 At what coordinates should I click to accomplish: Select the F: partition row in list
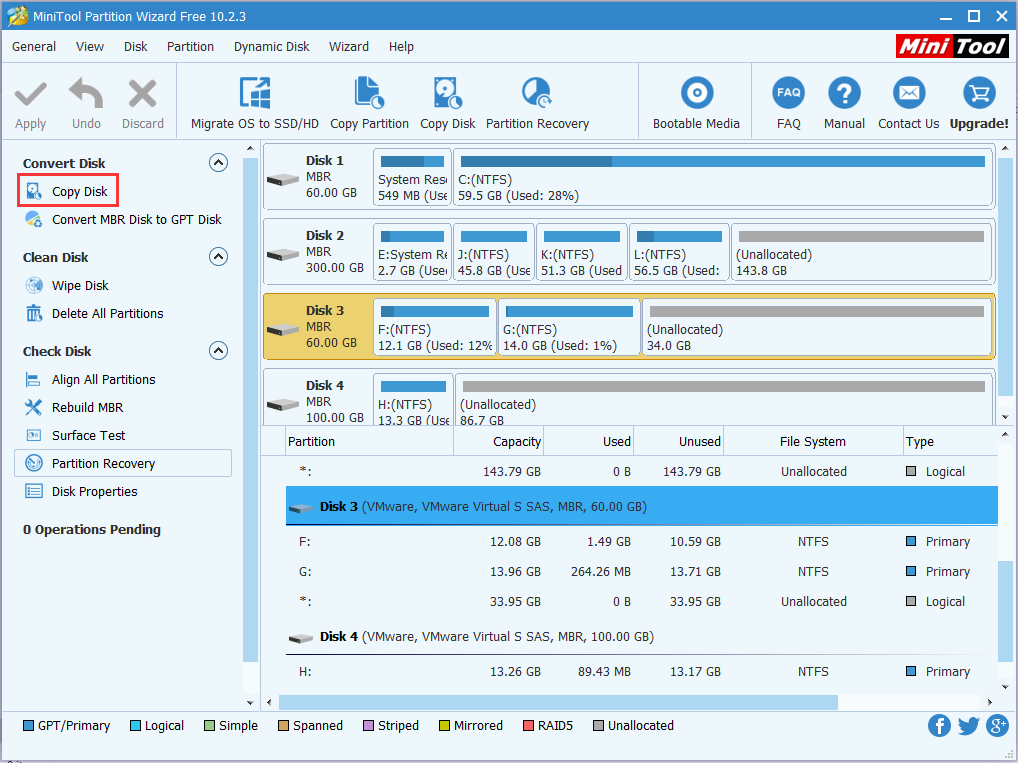pyautogui.click(x=641, y=542)
